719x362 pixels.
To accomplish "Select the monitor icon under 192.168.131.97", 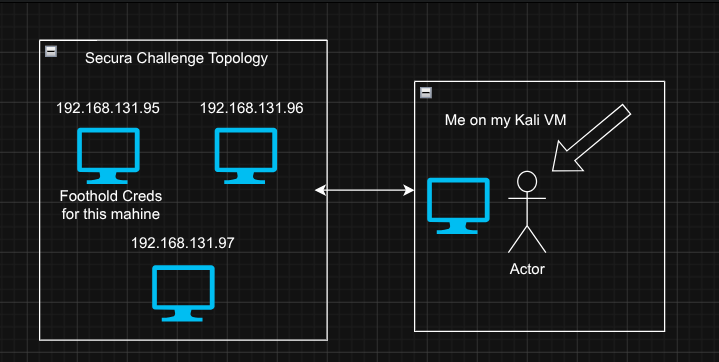I will 183,293.
